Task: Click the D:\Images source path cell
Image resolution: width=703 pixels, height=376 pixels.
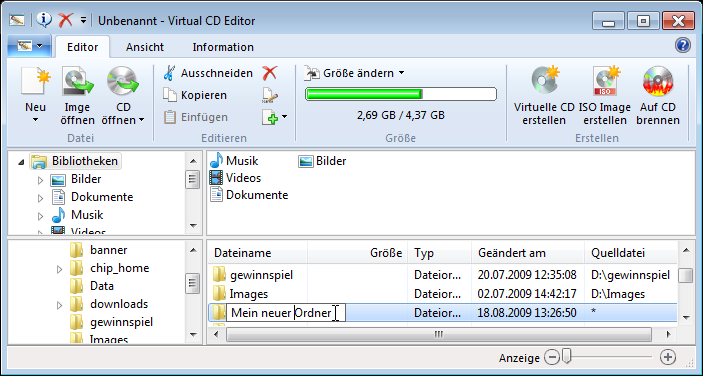Action: [618, 294]
